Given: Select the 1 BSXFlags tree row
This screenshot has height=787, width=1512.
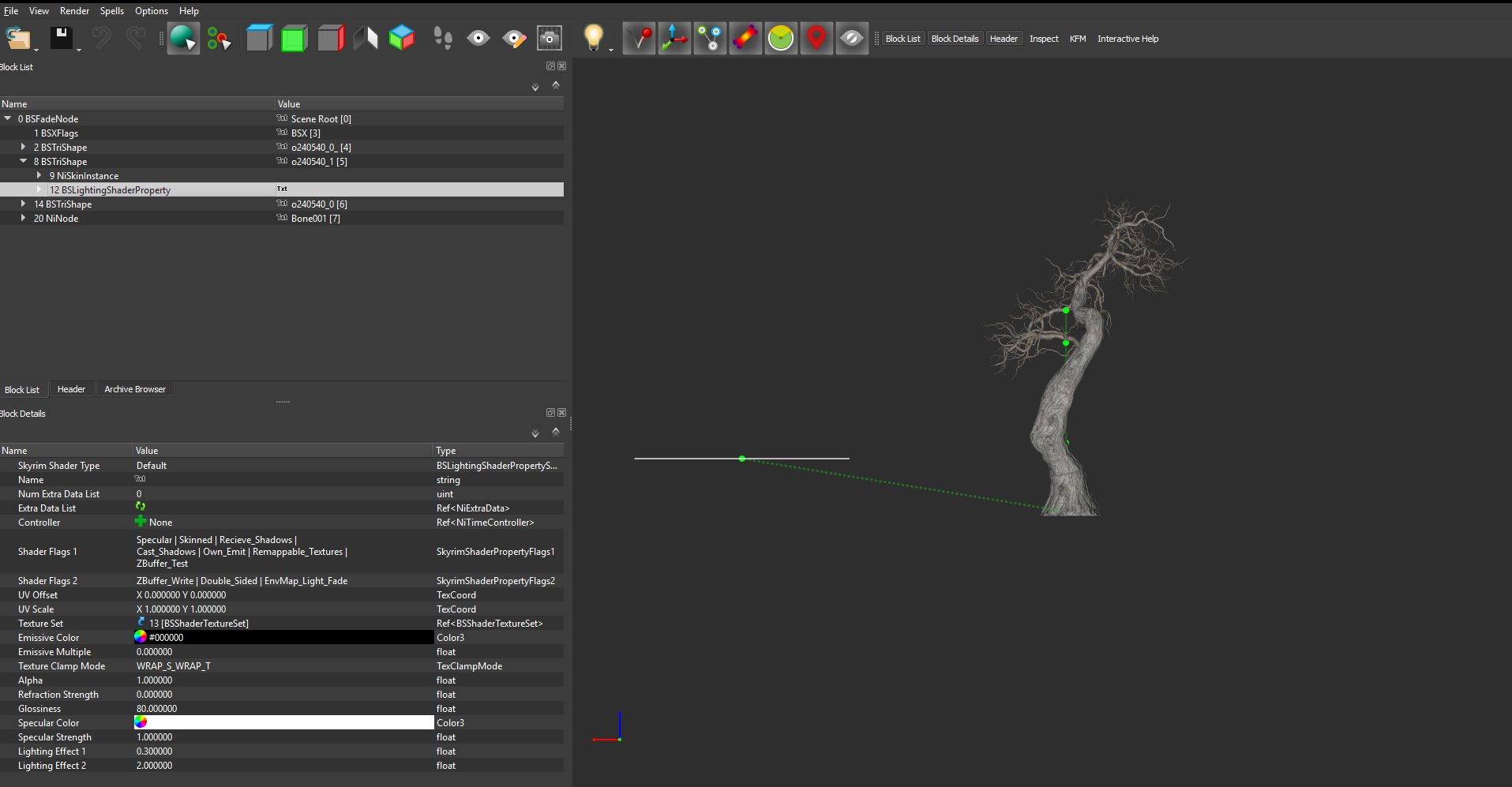Looking at the screenshot, I should [x=282, y=133].
